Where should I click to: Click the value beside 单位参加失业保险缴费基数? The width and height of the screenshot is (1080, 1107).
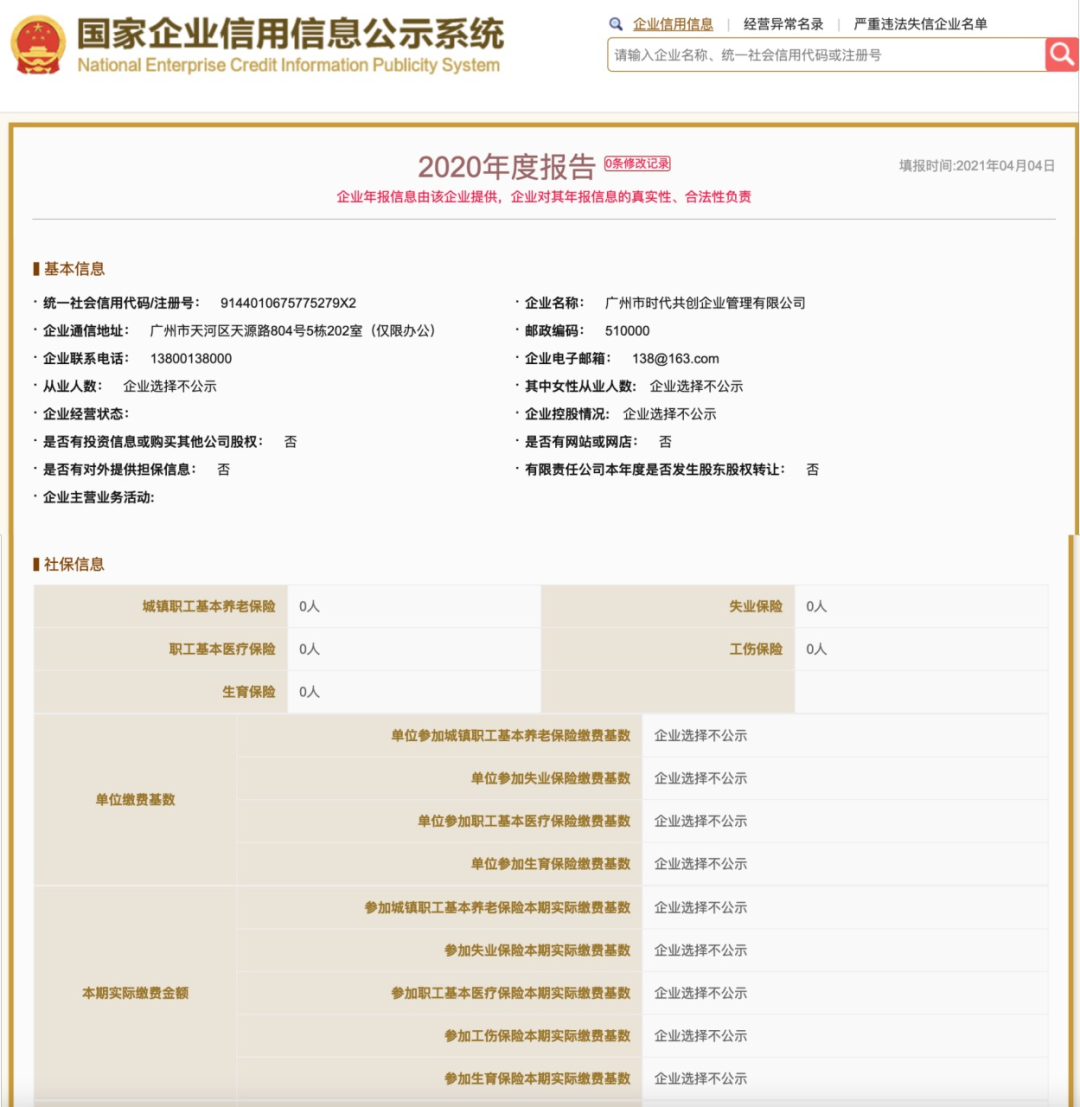click(700, 779)
